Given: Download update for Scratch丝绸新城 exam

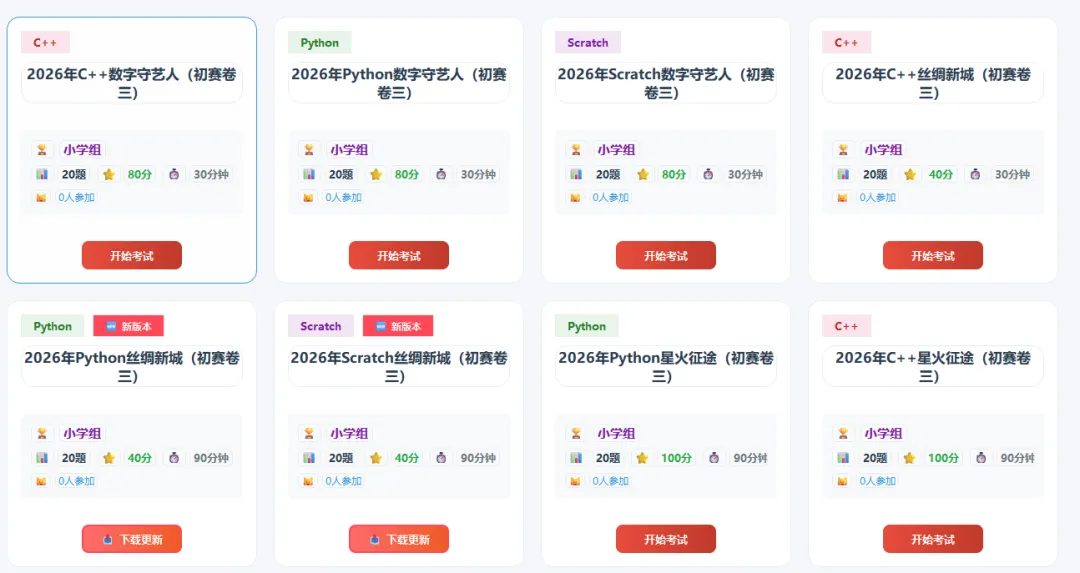Looking at the screenshot, I should click(x=399, y=539).
